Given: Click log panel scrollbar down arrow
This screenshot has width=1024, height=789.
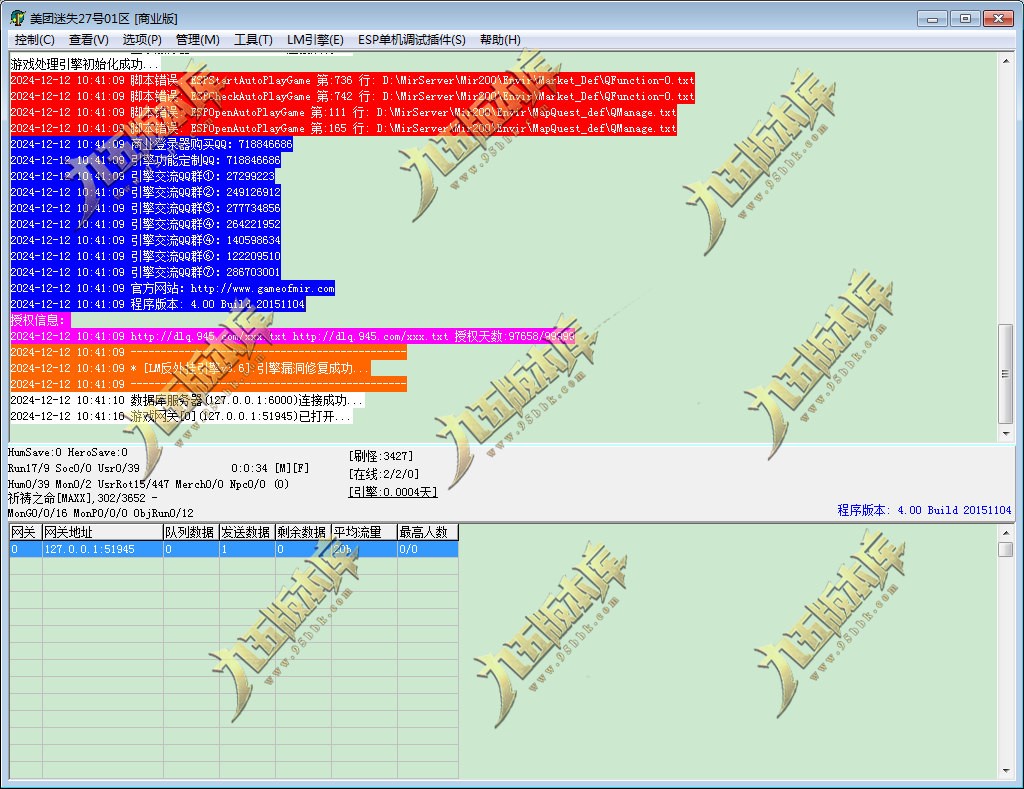Looking at the screenshot, I should (1006, 434).
